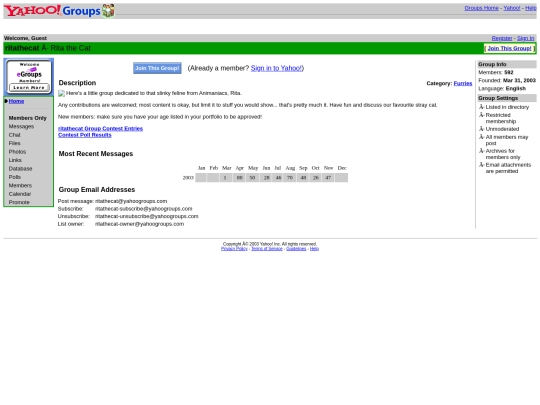Viewport: 540px width, 405px height.
Task: Click Join This Group link in the green bar
Action: (509, 48)
